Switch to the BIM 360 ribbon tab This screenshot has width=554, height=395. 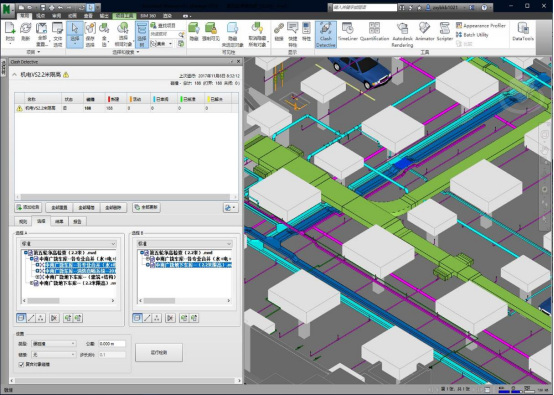[x=148, y=16]
